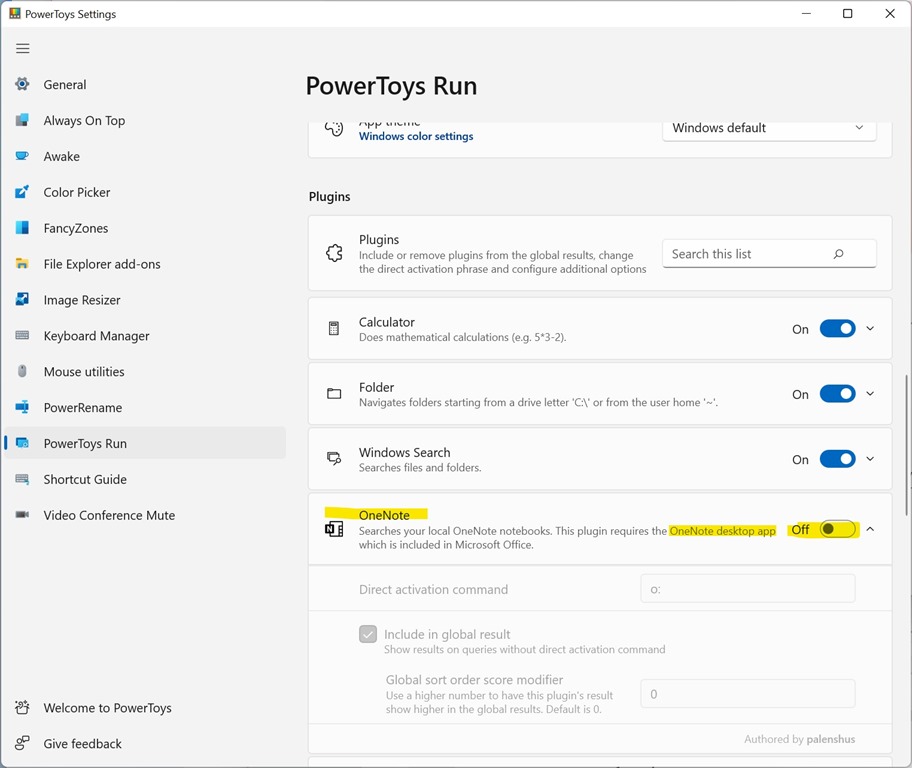Click the Image Resizer sidebar icon
The height and width of the screenshot is (768, 912).
[x=22, y=300]
